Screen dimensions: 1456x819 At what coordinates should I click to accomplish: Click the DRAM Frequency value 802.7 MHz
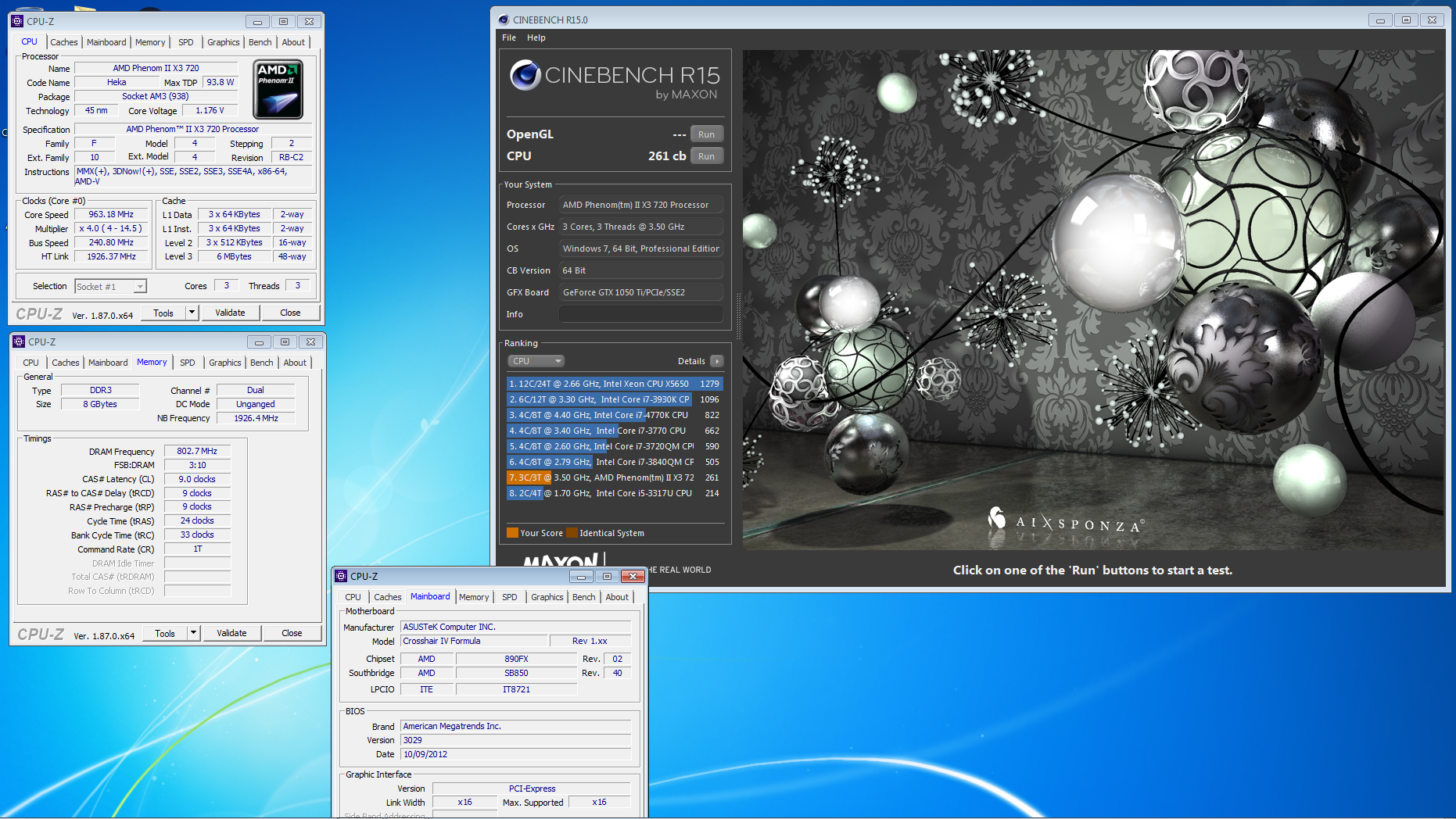197,451
